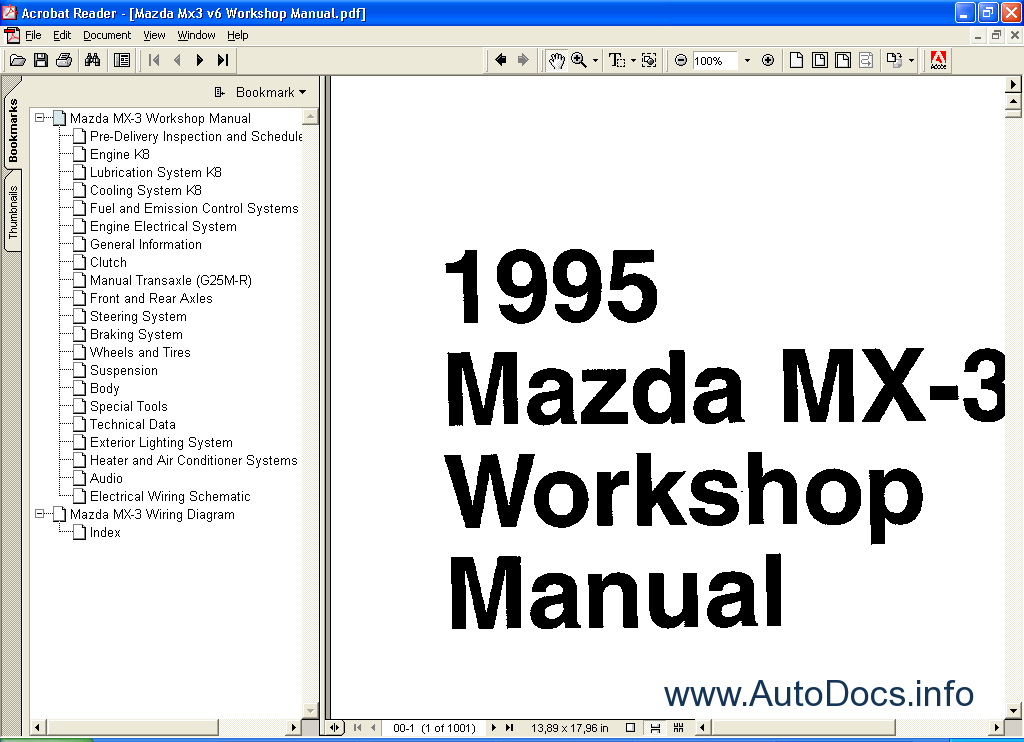Go to next view with the right arrow
The width and height of the screenshot is (1024, 742).
point(523,61)
